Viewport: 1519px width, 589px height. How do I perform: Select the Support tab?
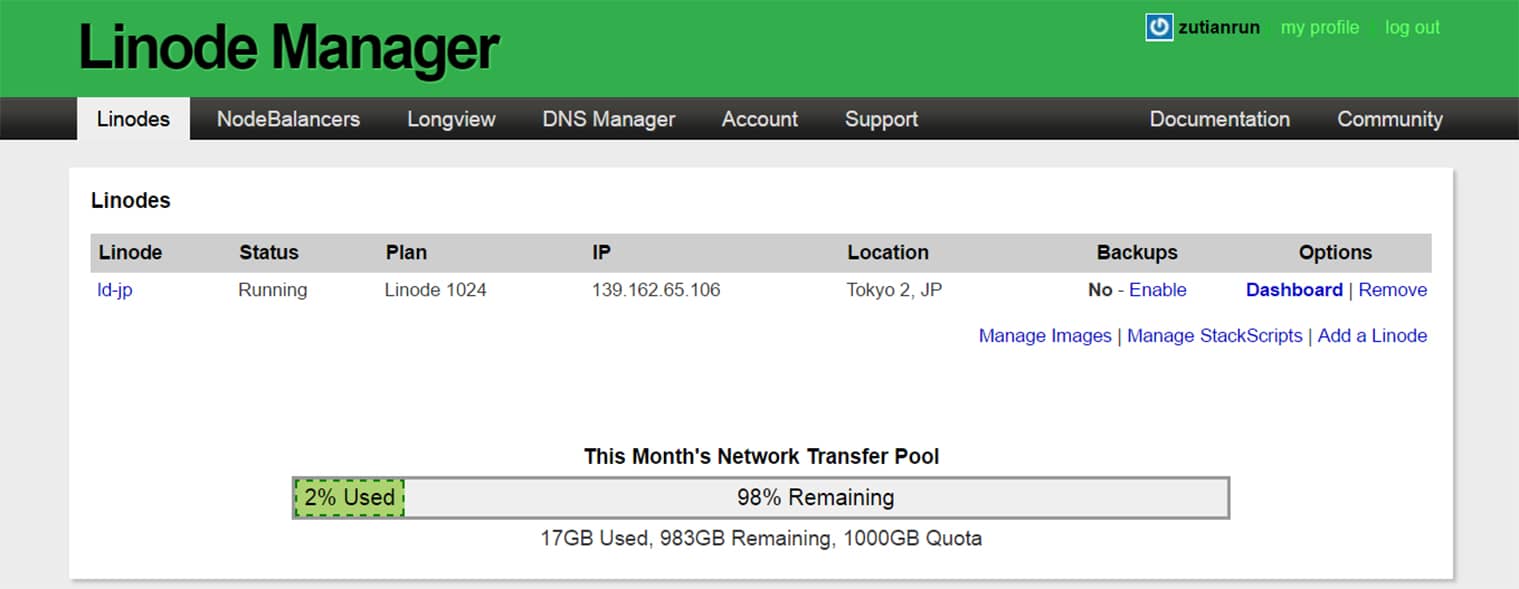[881, 119]
